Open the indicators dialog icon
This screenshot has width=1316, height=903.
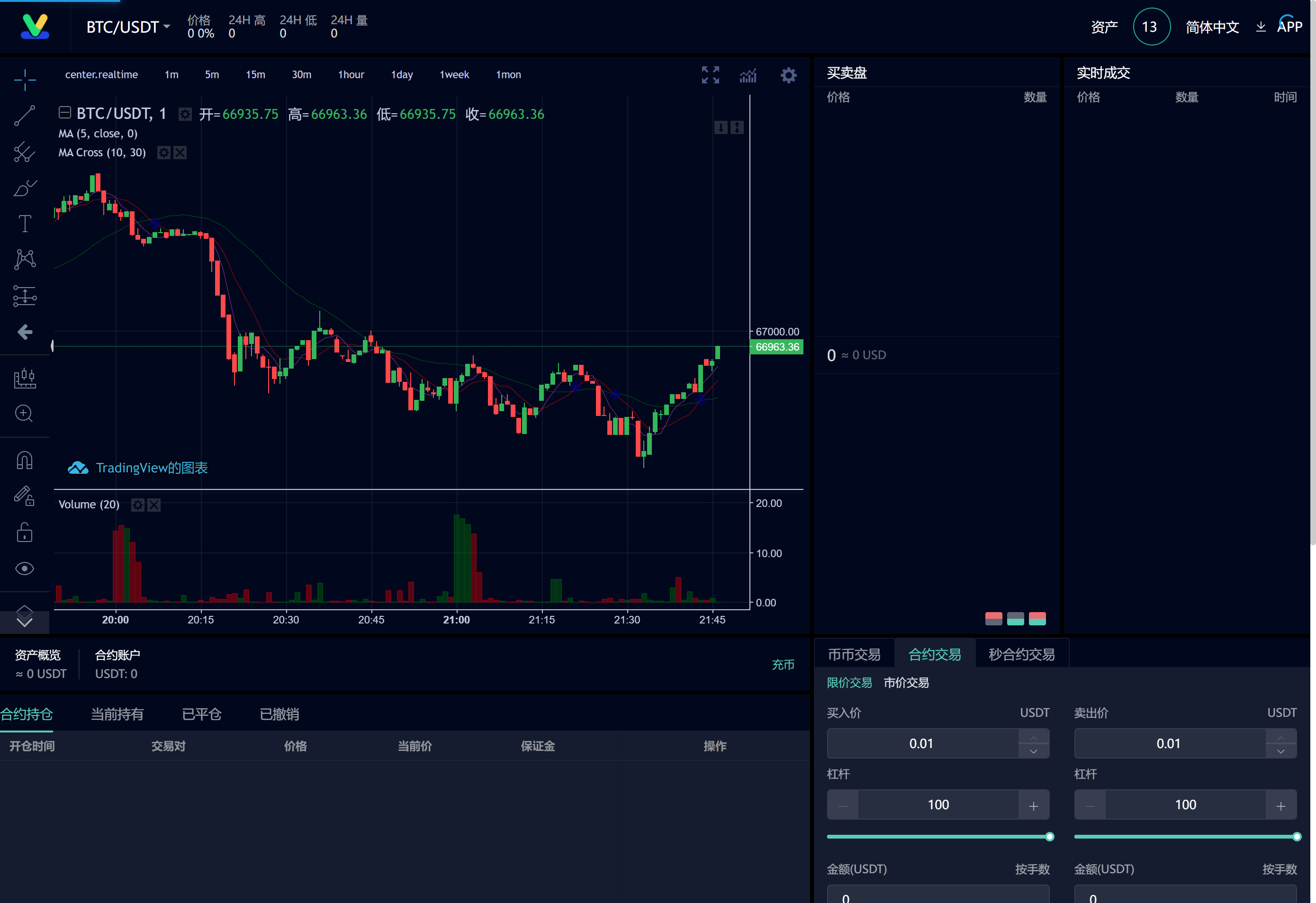tap(748, 75)
